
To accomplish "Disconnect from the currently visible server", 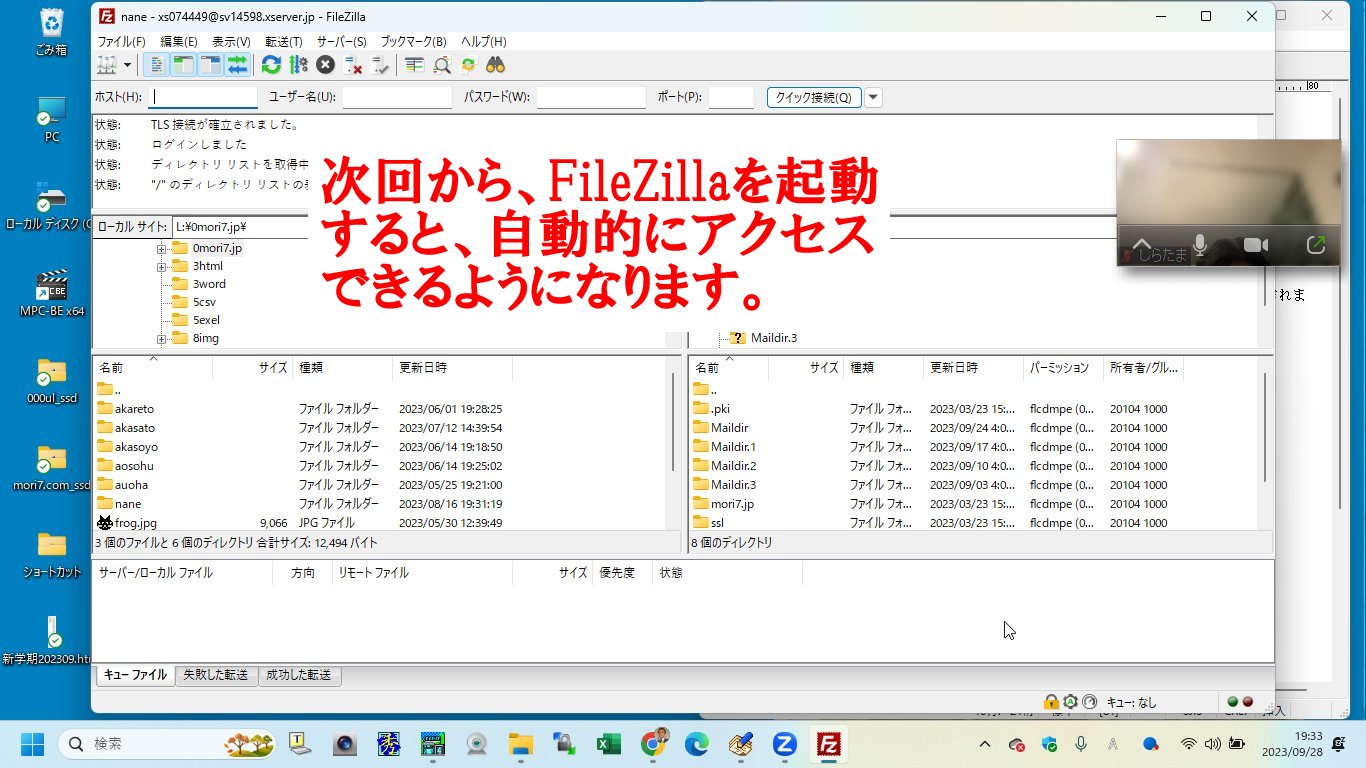I will (x=353, y=65).
